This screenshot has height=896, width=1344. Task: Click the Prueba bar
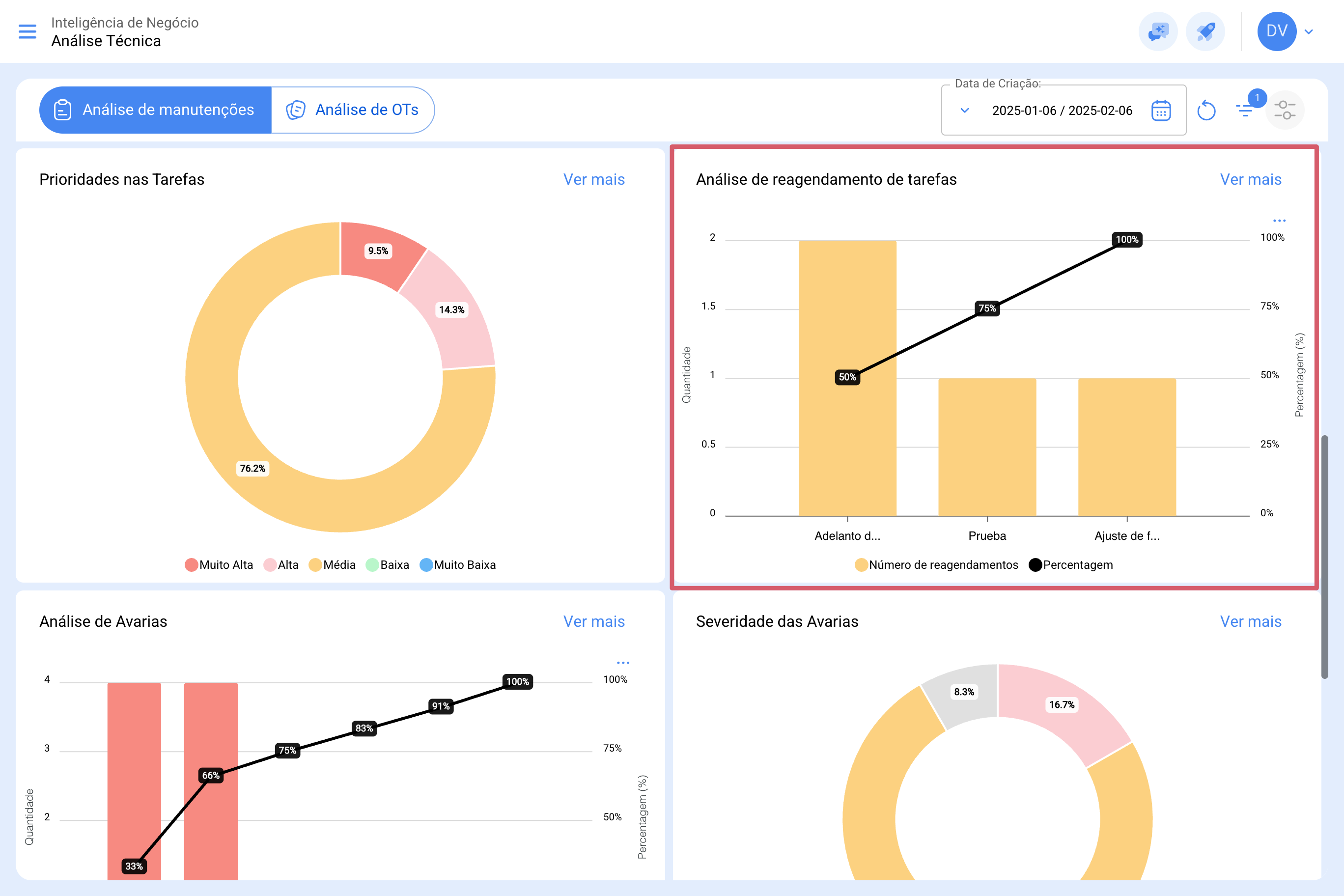tap(987, 447)
